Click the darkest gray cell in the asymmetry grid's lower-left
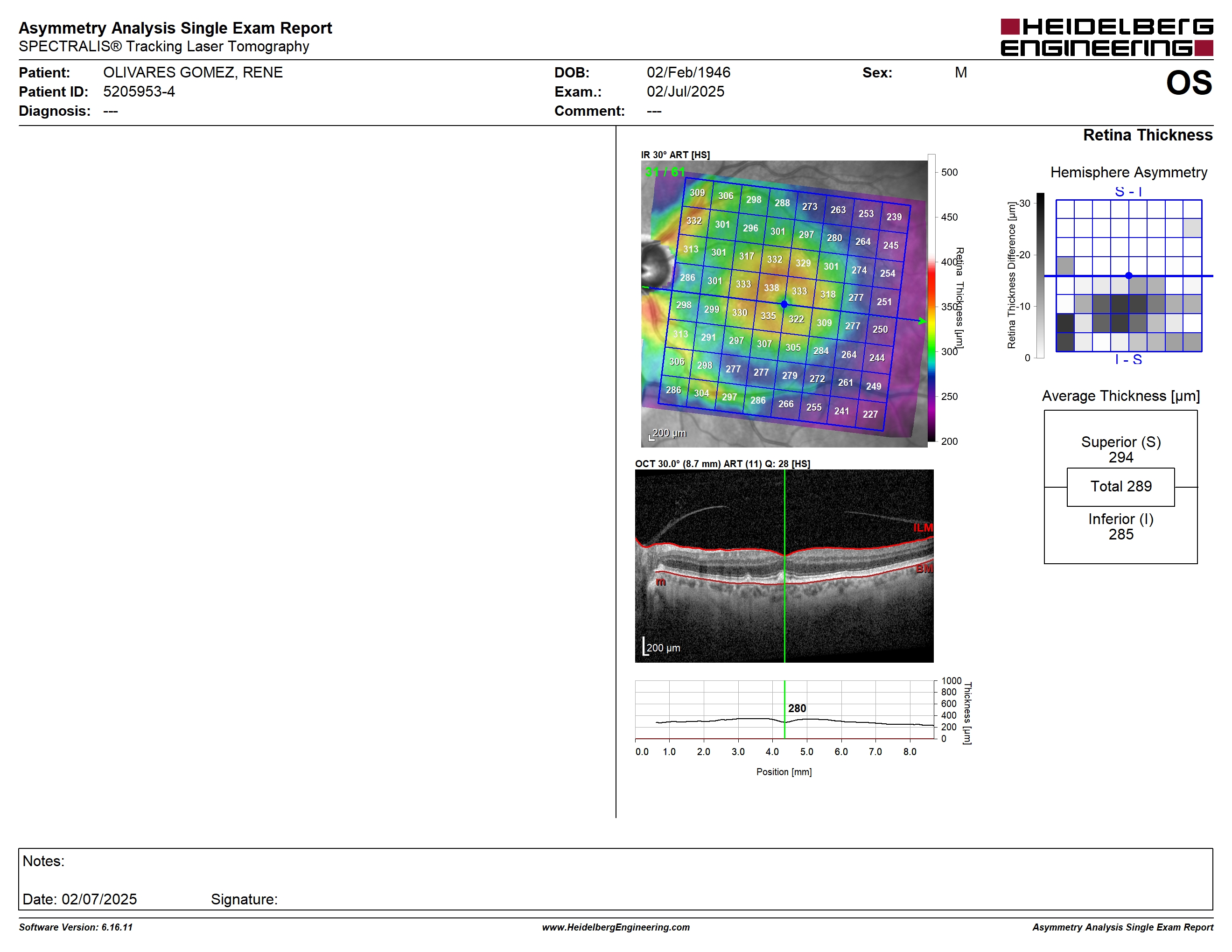The width and height of the screenshot is (1232, 952). click(1065, 323)
